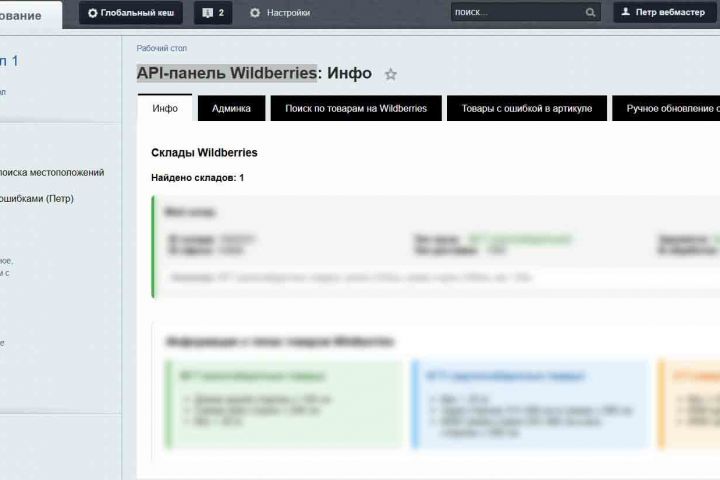
Task: Click the Склады Wildberries heading
Action: [204, 152]
